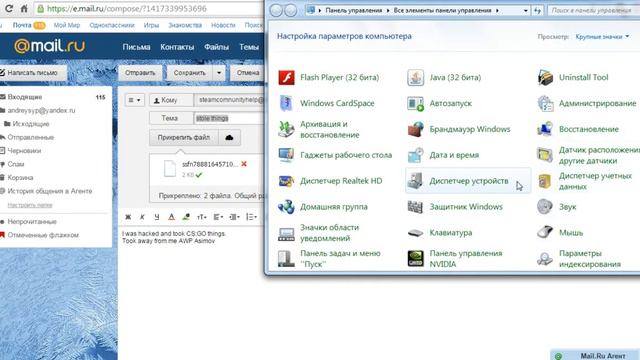The width and height of the screenshot is (640, 360).
Task: Expand Все элементы панели управления breadcrumb arrow
Action: tap(497, 10)
